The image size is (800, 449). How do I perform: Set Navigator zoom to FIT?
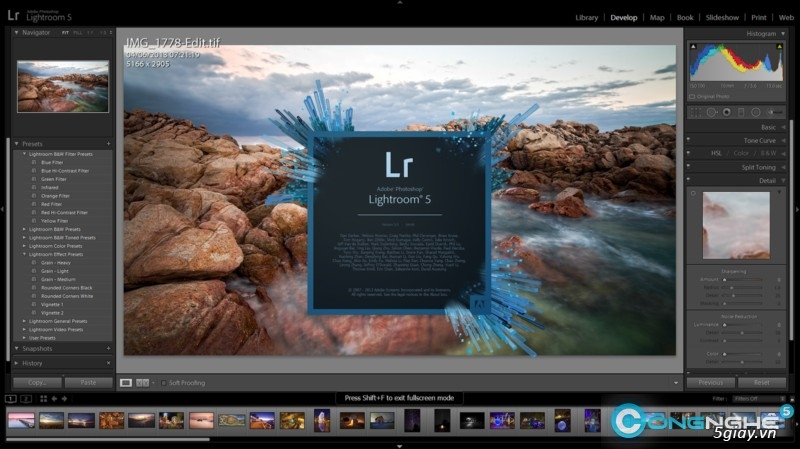pyautogui.click(x=65, y=33)
